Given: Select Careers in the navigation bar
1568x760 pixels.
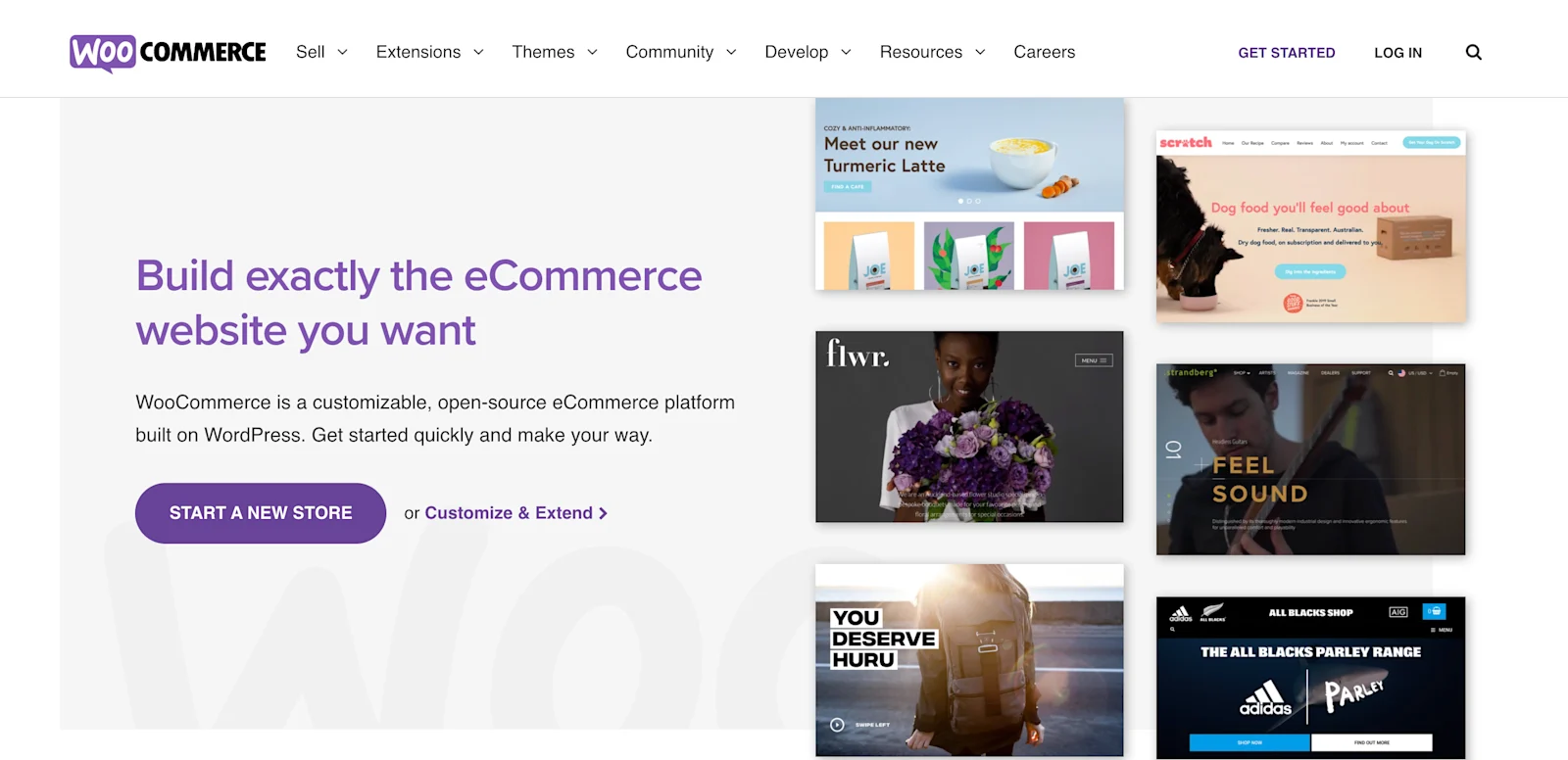Looking at the screenshot, I should click(x=1044, y=52).
